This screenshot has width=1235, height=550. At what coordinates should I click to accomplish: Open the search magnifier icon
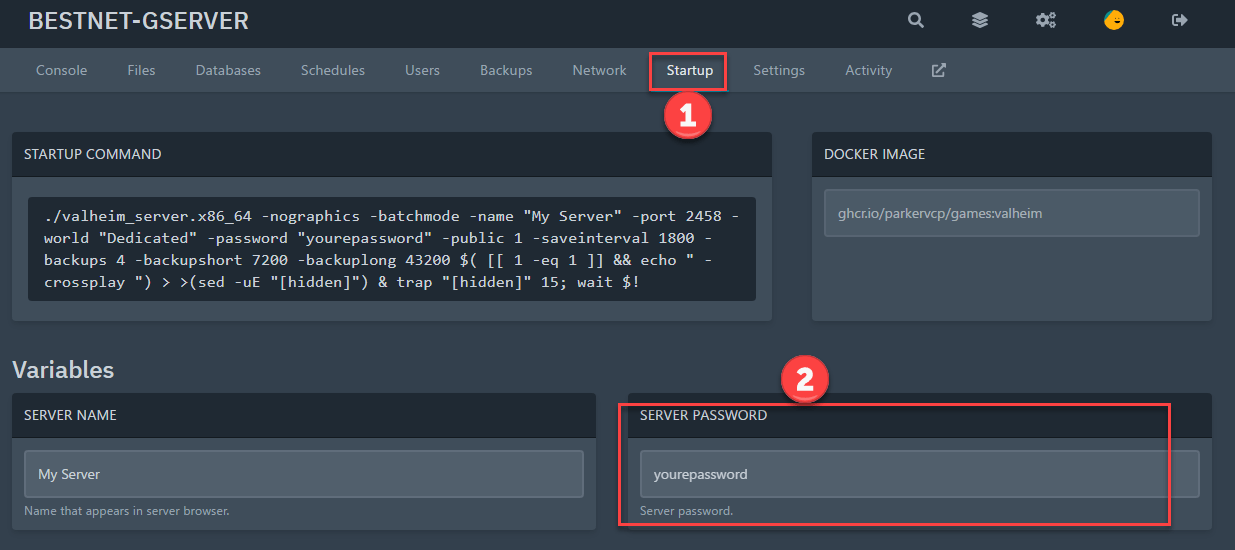point(915,20)
